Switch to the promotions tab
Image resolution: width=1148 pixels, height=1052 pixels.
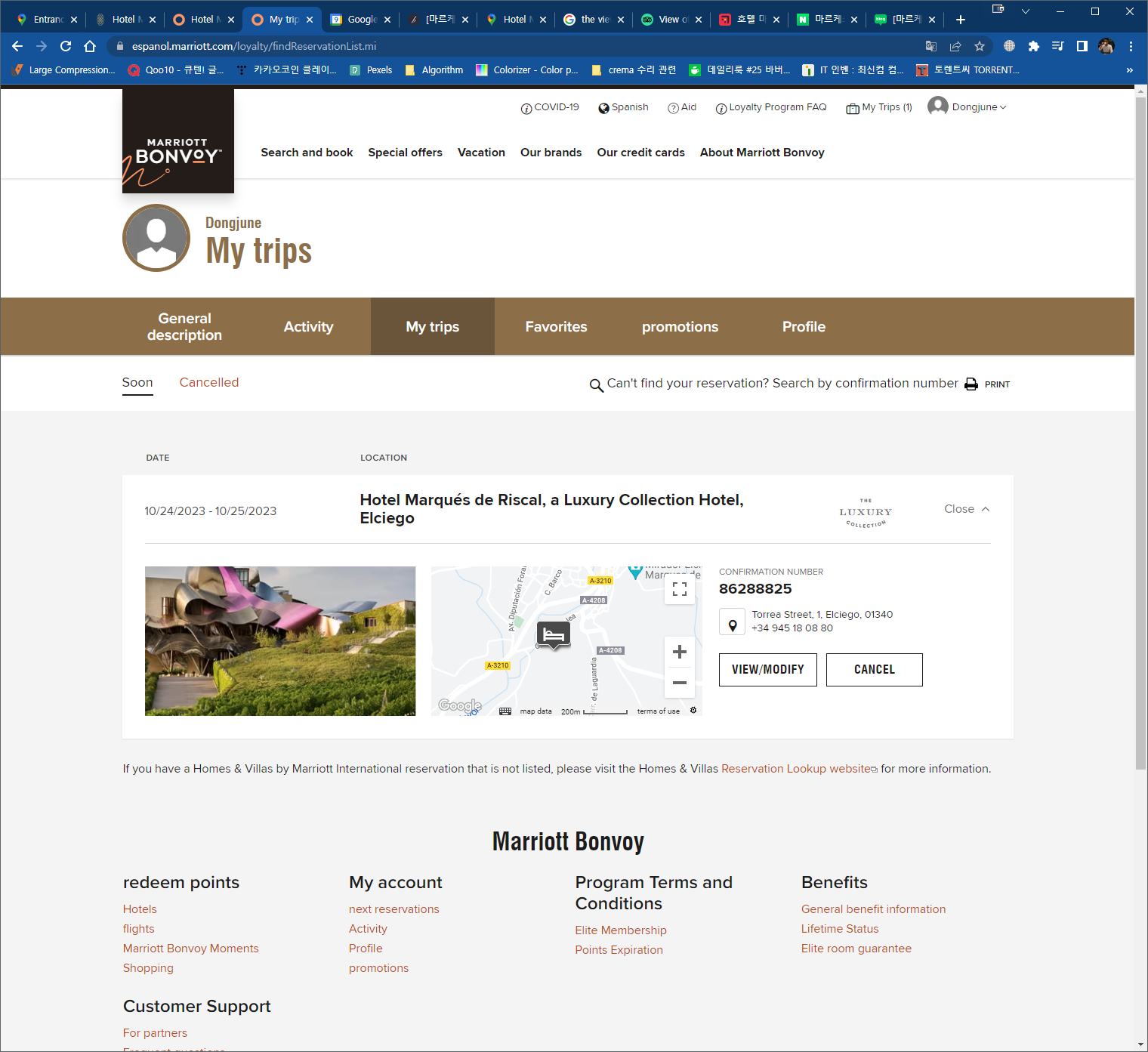point(680,326)
